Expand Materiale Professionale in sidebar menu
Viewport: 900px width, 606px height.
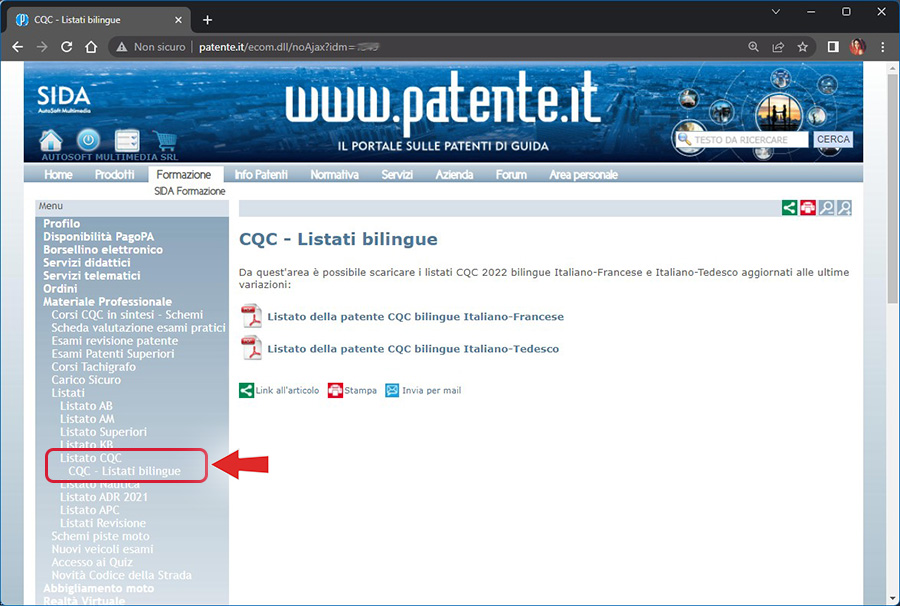point(107,302)
